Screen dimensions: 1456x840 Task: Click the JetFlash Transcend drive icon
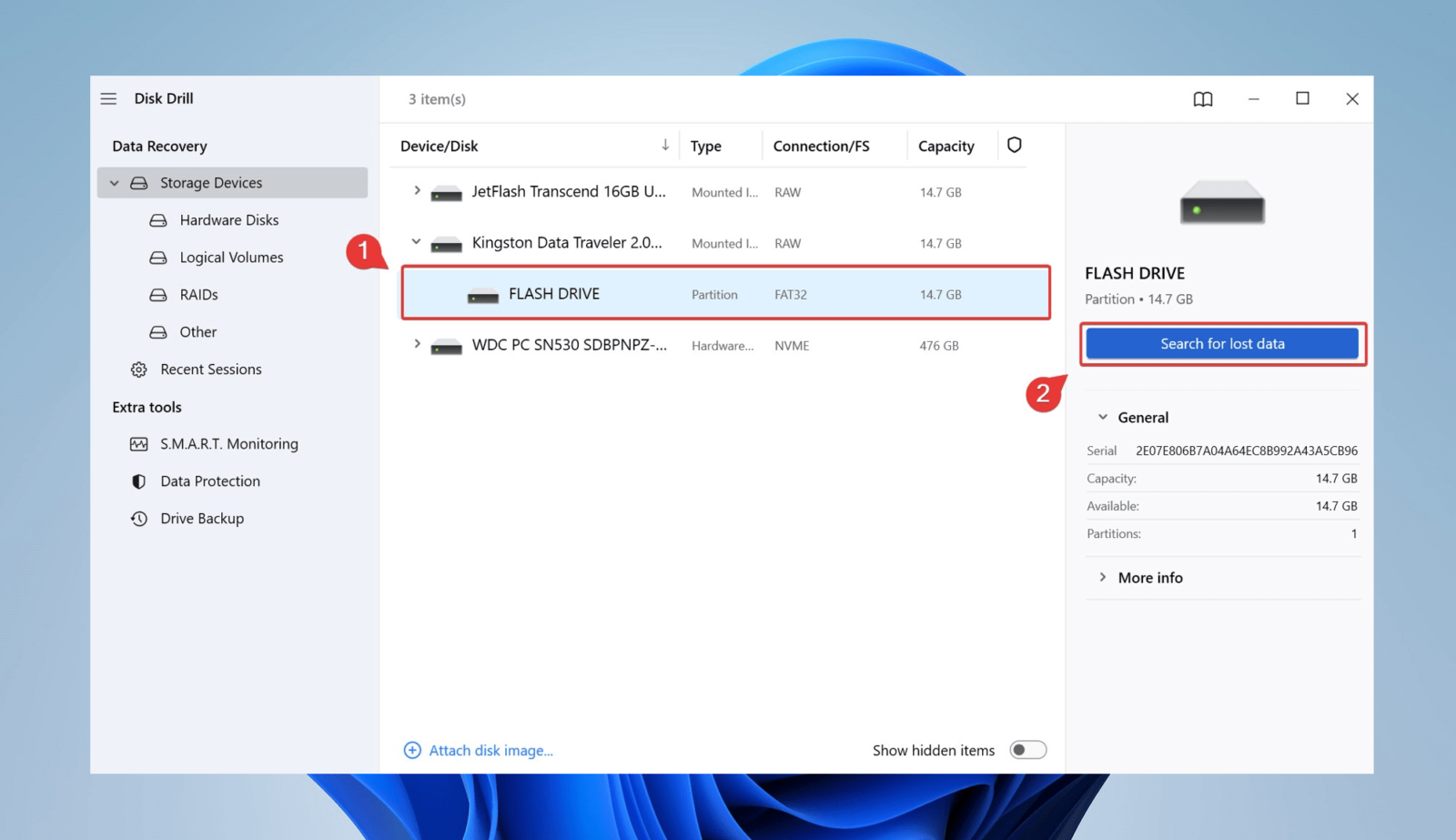tap(446, 193)
